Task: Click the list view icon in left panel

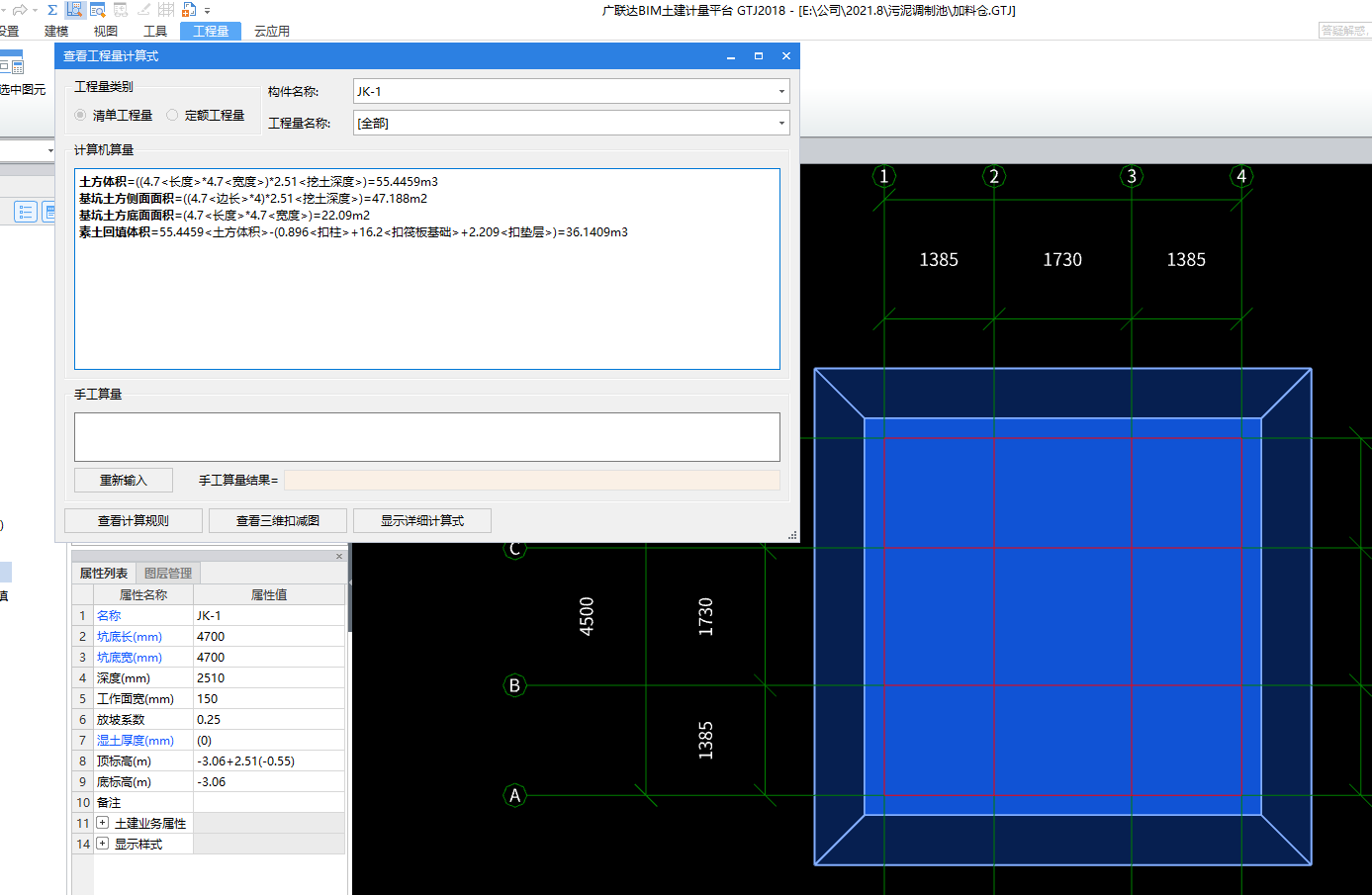Action: [x=26, y=212]
